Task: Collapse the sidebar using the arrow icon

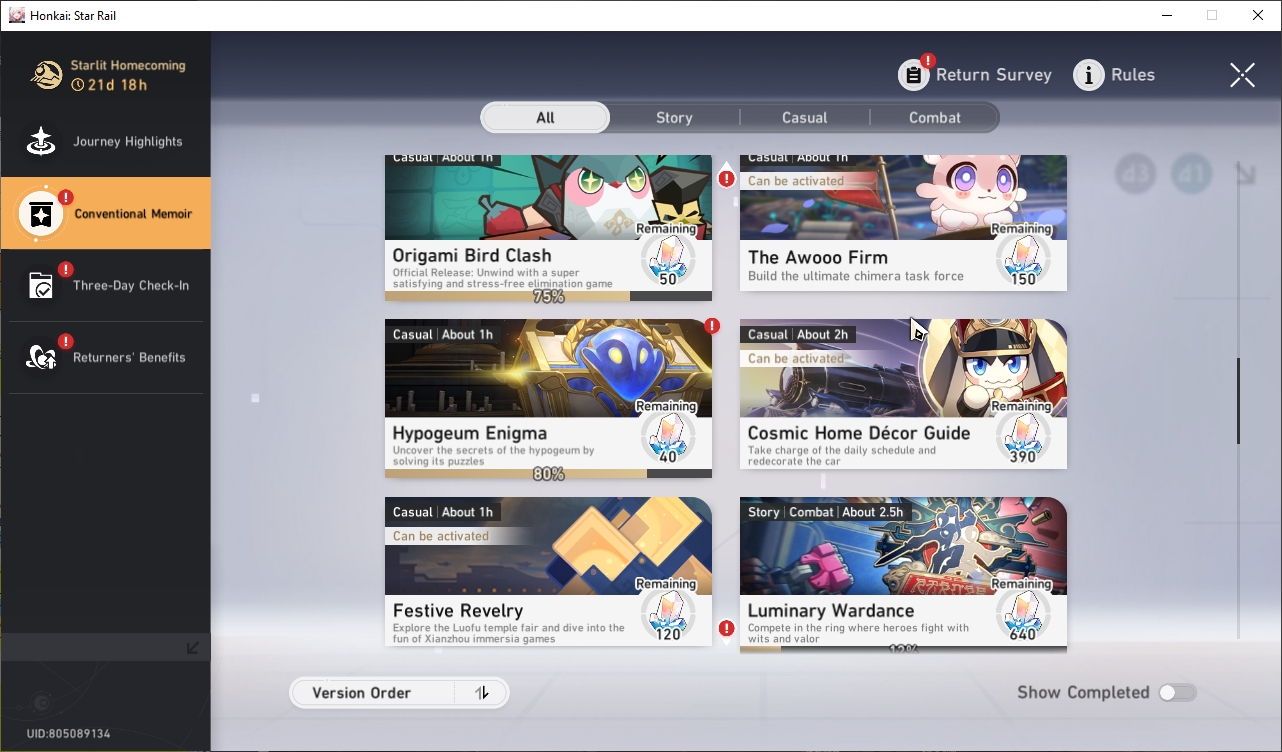Action: [x=193, y=648]
